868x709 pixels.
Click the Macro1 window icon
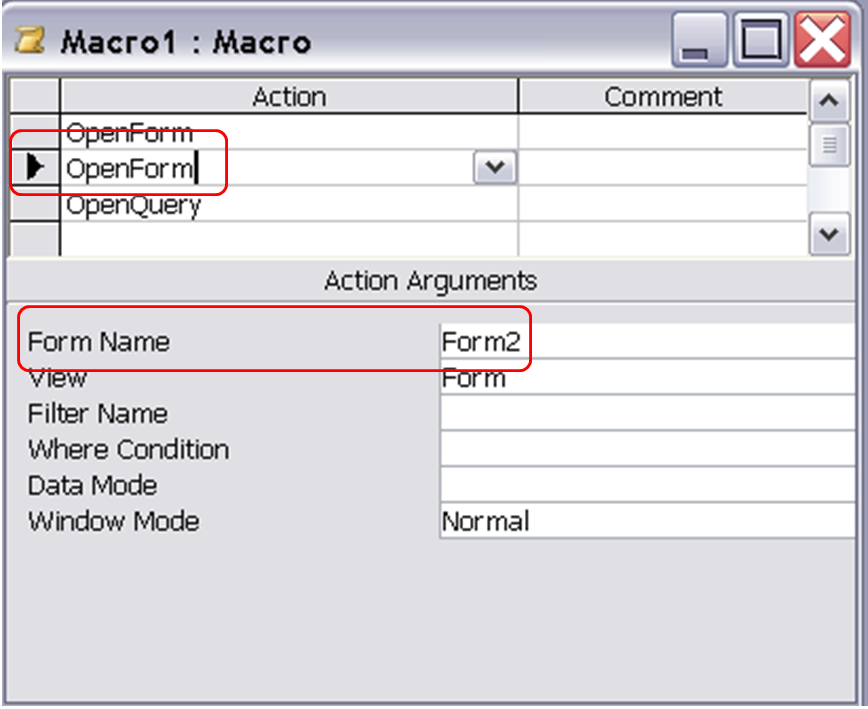coord(26,39)
